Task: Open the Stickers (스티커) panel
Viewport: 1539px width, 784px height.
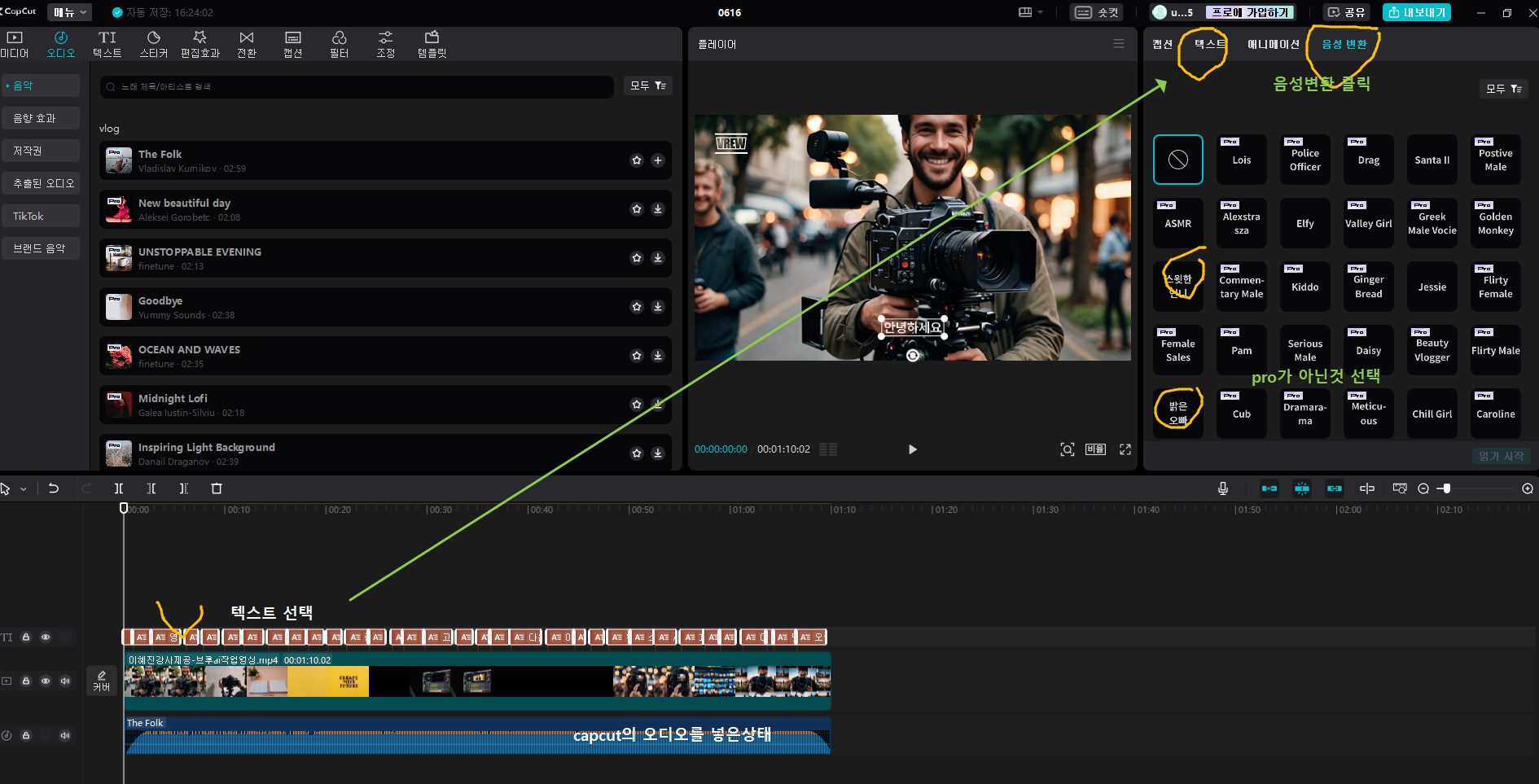Action: (153, 44)
